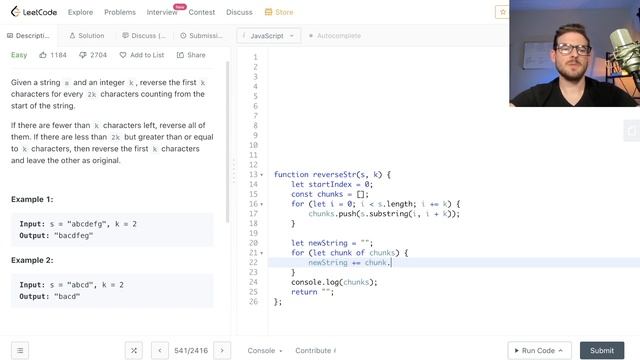Open the Run Code options chevron
Image resolution: width=640 pixels, height=360 pixels.
pos(561,350)
